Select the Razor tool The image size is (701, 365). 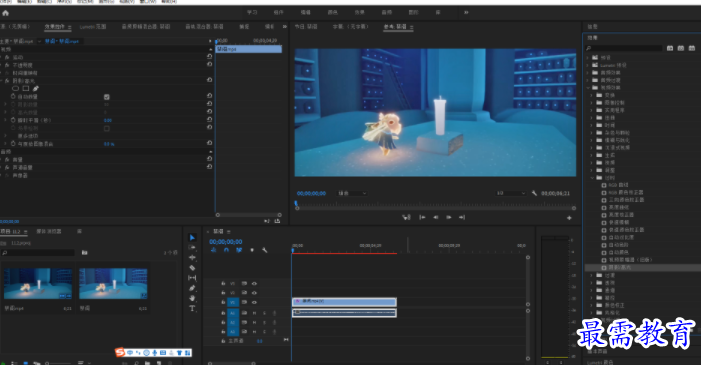coord(192,268)
